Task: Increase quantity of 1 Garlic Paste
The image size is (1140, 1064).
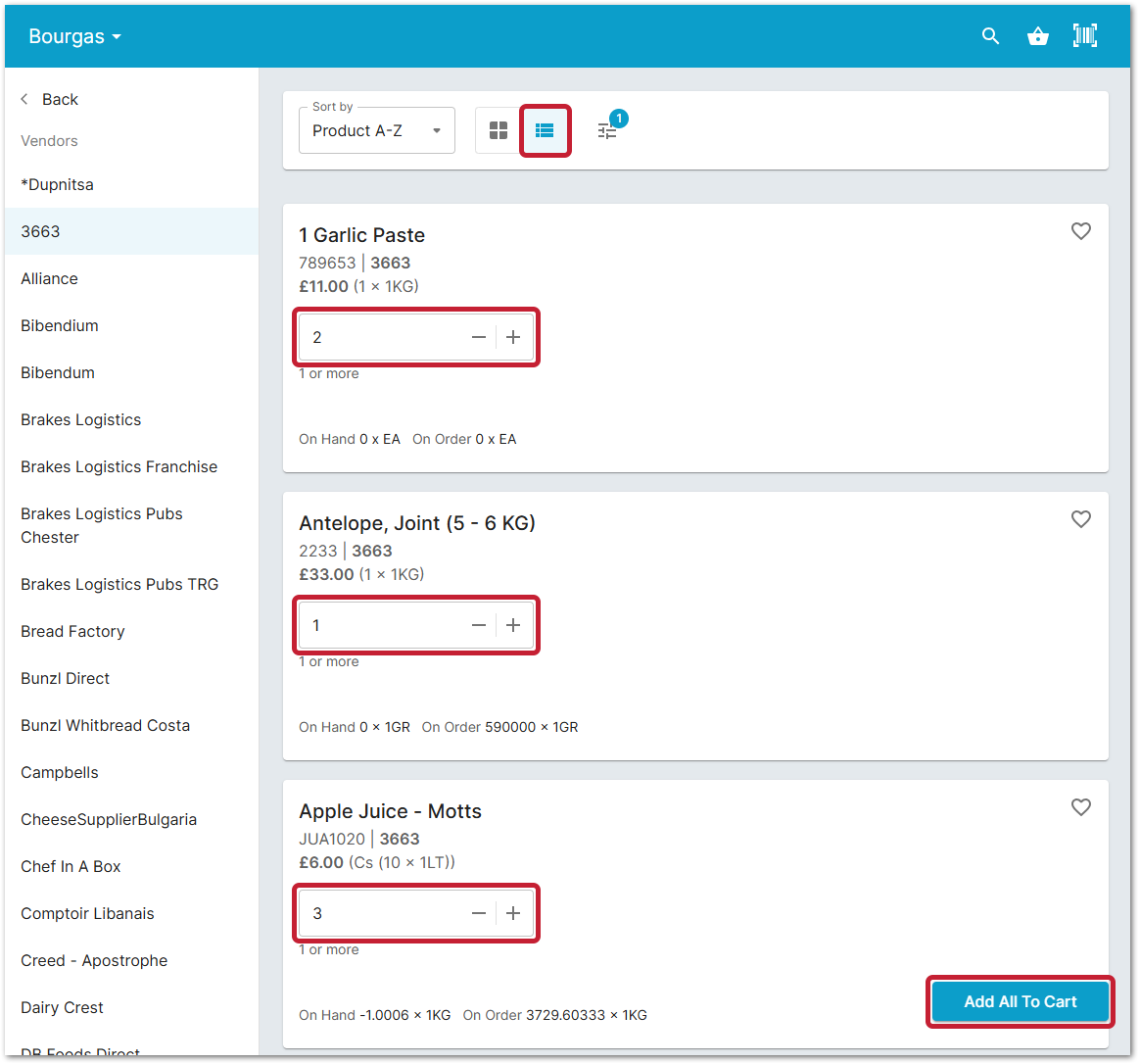Action: (x=513, y=336)
